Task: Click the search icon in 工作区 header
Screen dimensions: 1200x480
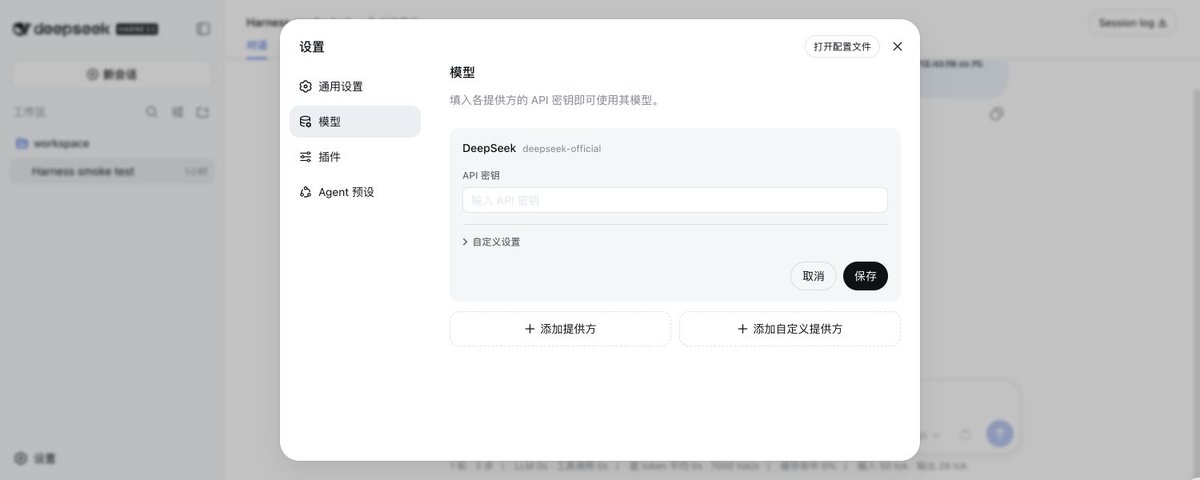Action: 152,112
